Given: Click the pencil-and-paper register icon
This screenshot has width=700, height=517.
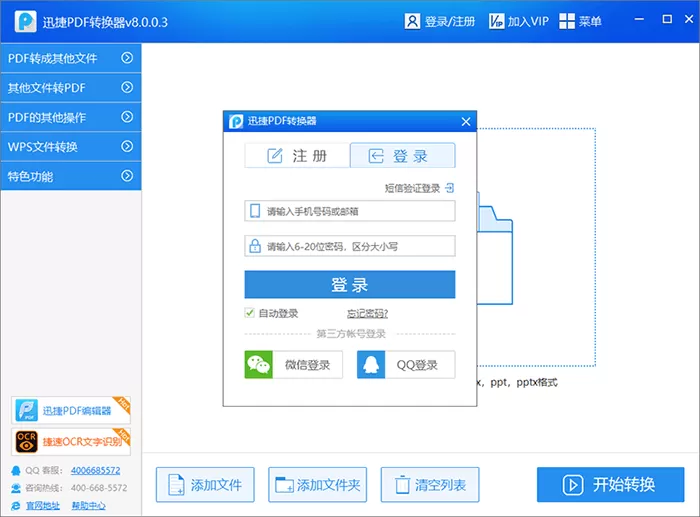Looking at the screenshot, I should click(275, 155).
